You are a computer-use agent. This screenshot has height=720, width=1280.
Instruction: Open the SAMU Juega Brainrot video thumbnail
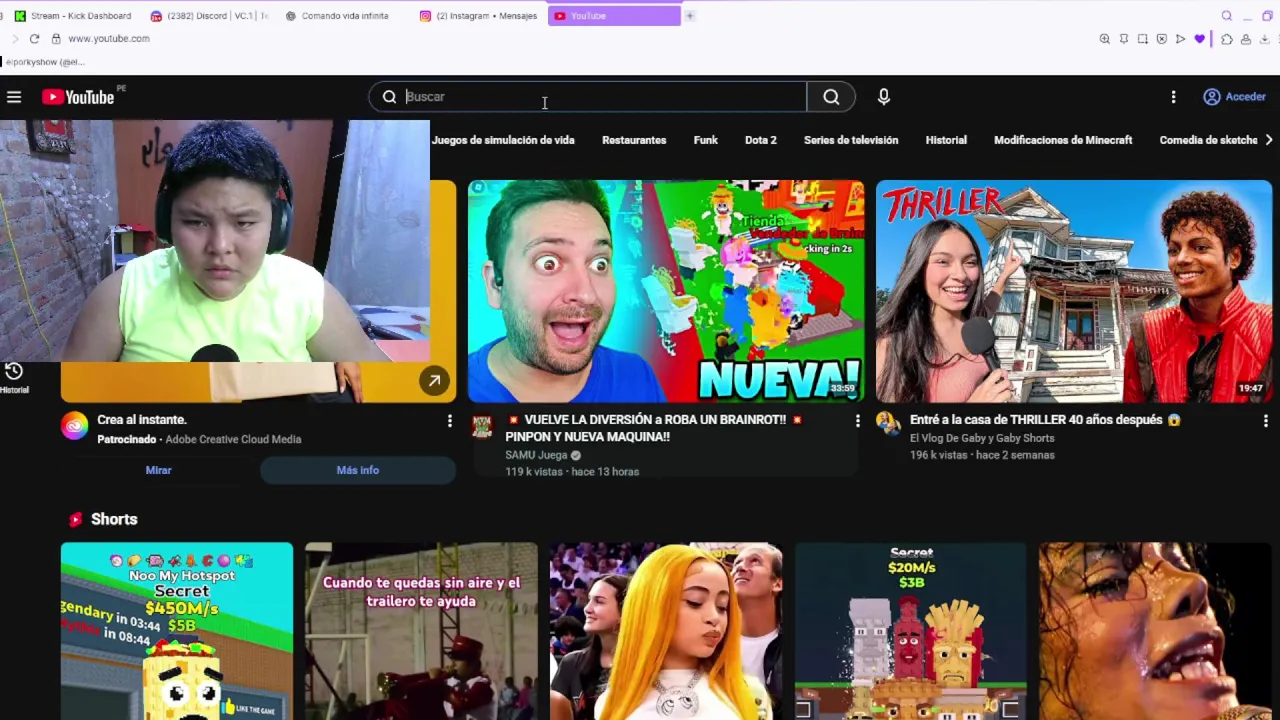[x=666, y=291]
